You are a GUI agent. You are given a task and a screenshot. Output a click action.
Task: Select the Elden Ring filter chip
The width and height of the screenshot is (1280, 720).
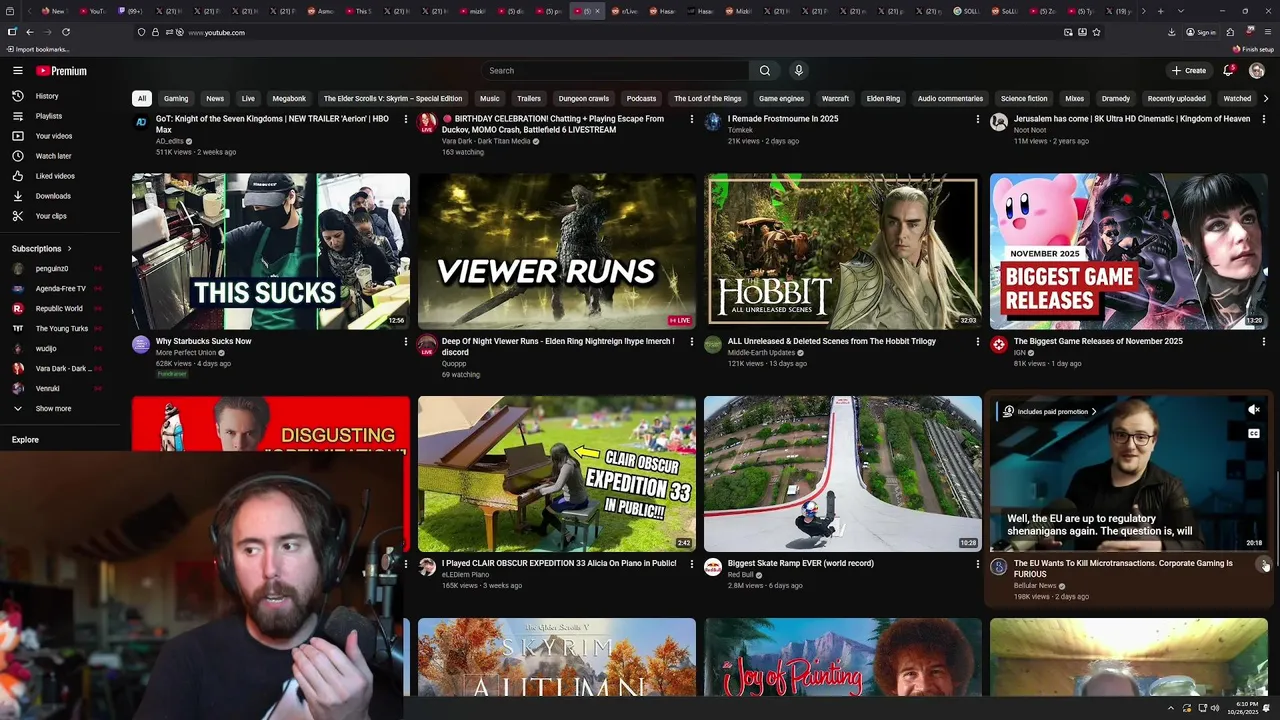(x=883, y=99)
